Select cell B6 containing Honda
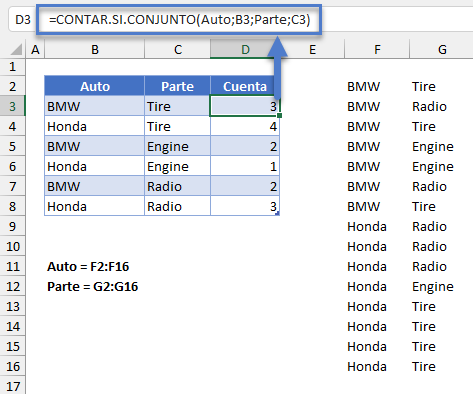The height and width of the screenshot is (394, 473). pyautogui.click(x=95, y=166)
